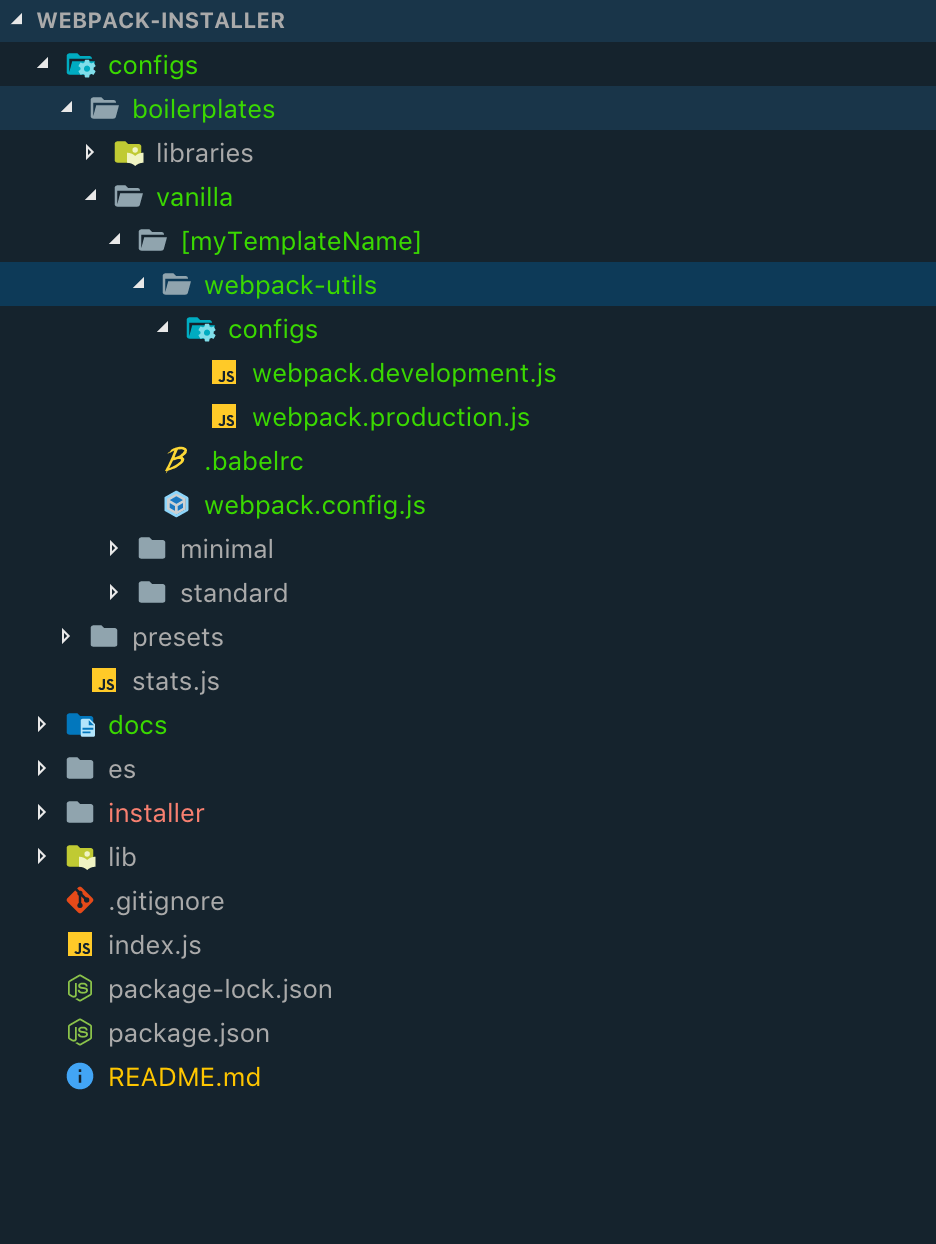
Task: Select the libraries folder label
Action: point(205,153)
